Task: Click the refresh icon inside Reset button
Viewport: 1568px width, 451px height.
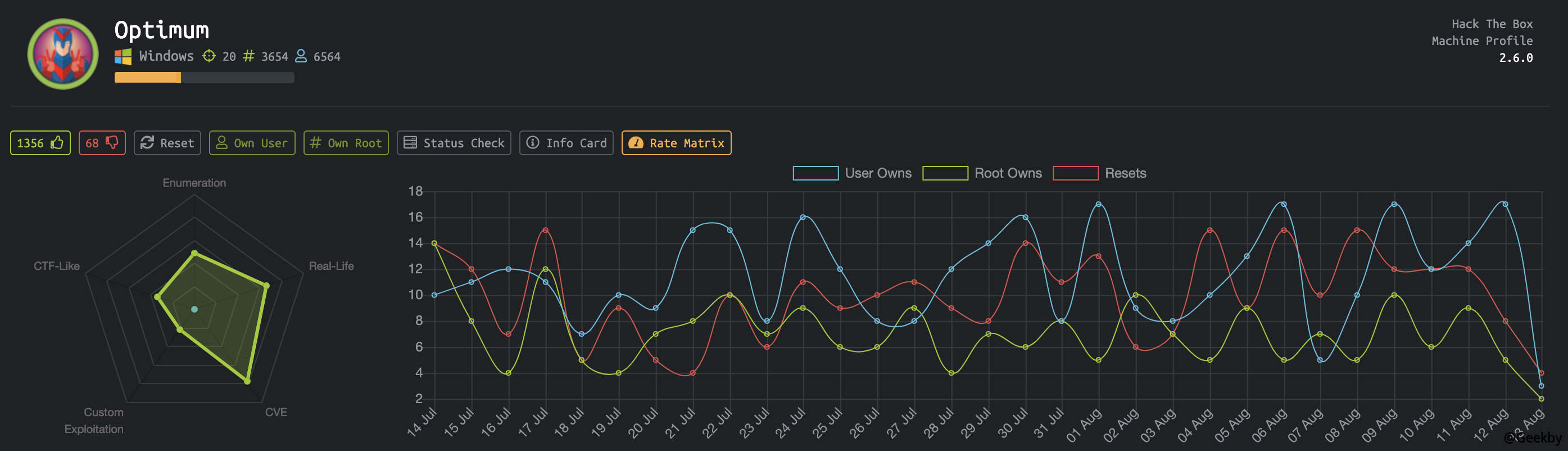Action: coord(147,143)
